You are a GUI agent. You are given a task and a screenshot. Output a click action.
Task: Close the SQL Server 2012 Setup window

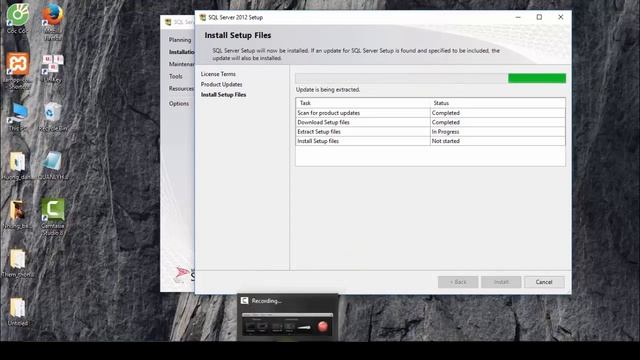(x=560, y=17)
